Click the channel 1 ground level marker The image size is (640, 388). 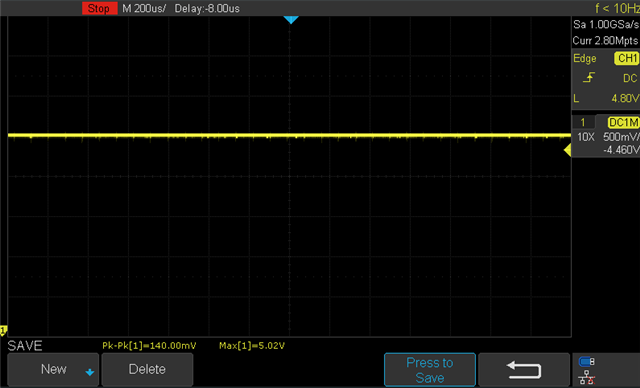point(3,330)
